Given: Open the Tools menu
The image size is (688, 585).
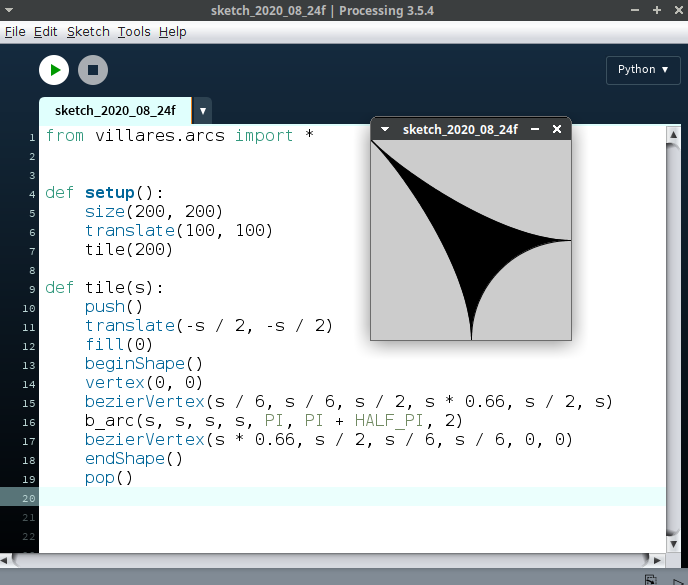Looking at the screenshot, I should [x=134, y=31].
